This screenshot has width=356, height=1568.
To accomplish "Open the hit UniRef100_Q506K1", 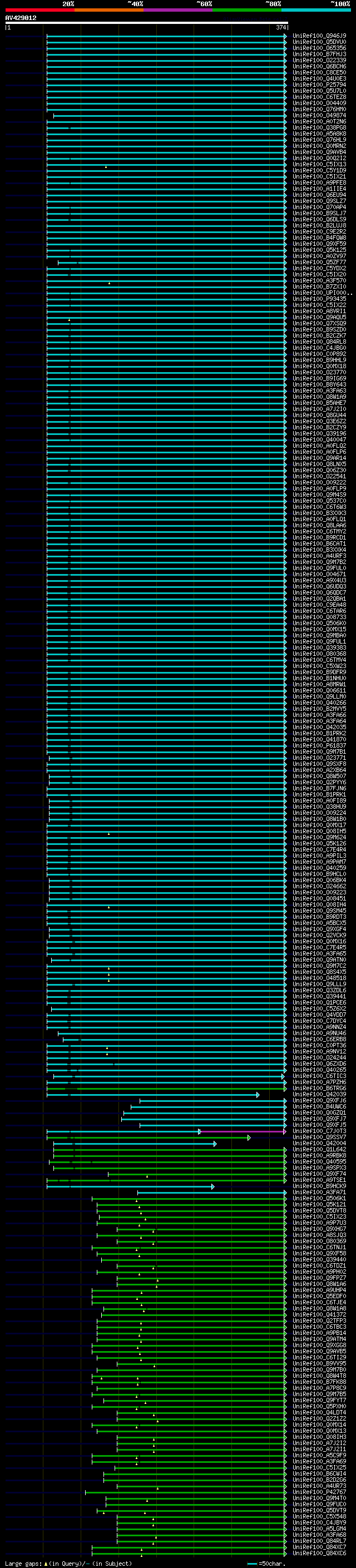I will [319, 1198].
